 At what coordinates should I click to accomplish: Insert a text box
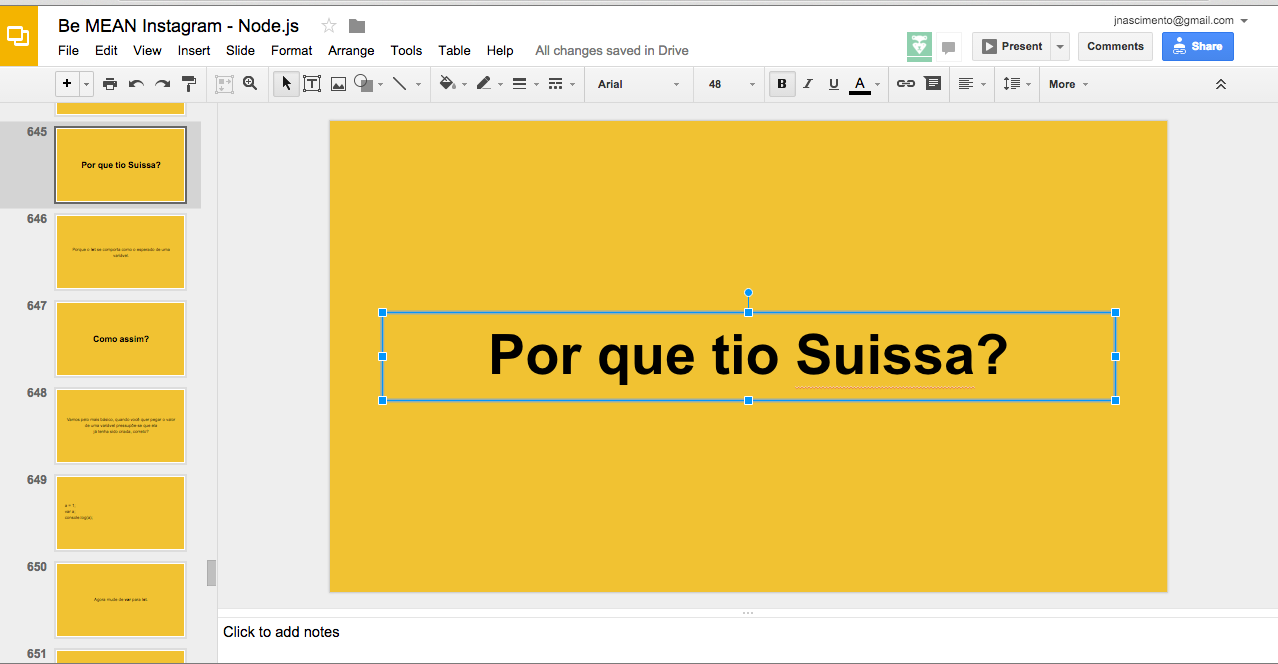312,84
